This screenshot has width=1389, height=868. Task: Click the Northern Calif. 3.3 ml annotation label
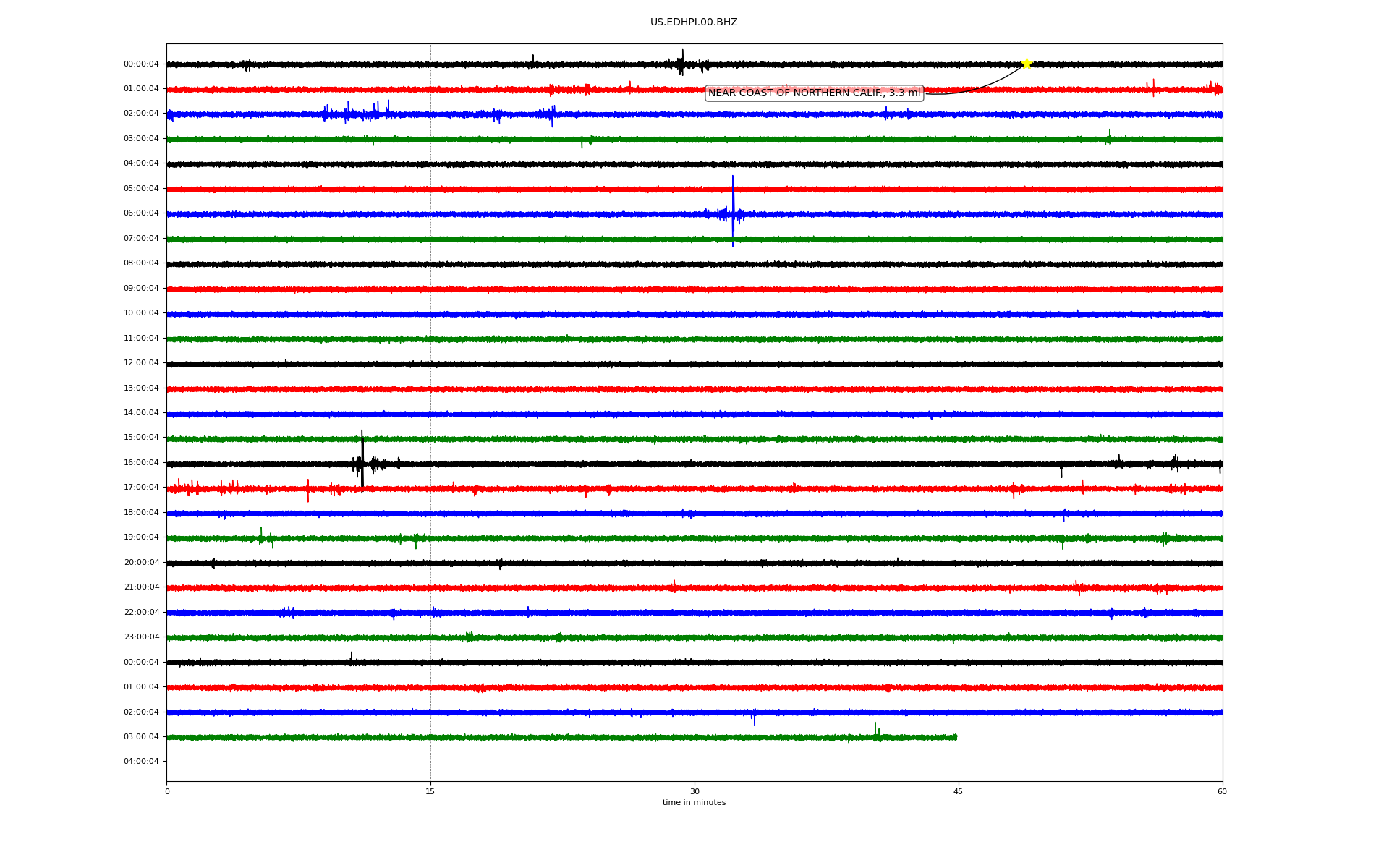click(x=814, y=93)
